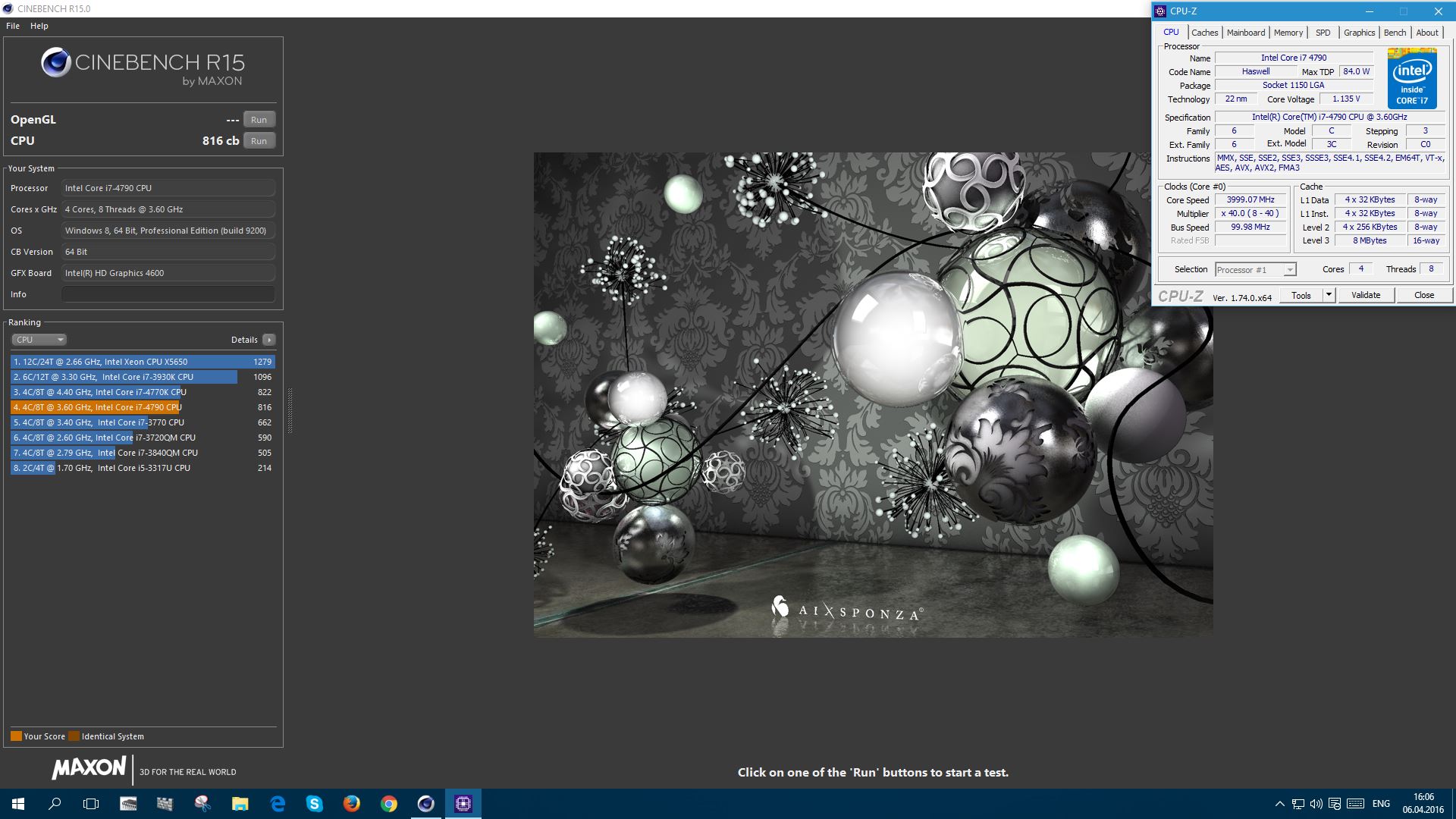Image resolution: width=1456 pixels, height=819 pixels.
Task: Expand ranking Details with the arrow button
Action: [x=268, y=340]
